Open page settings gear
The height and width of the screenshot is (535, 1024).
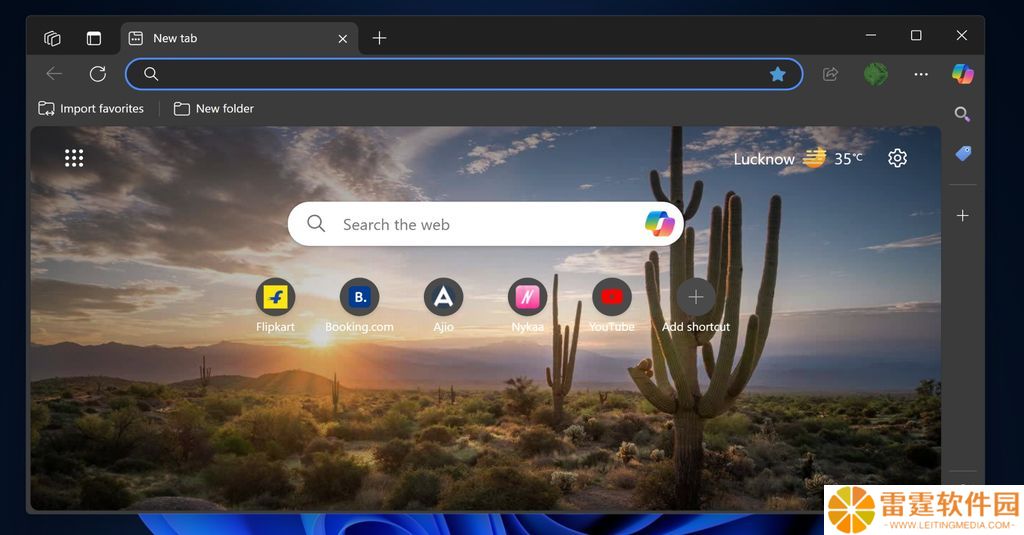(x=897, y=158)
